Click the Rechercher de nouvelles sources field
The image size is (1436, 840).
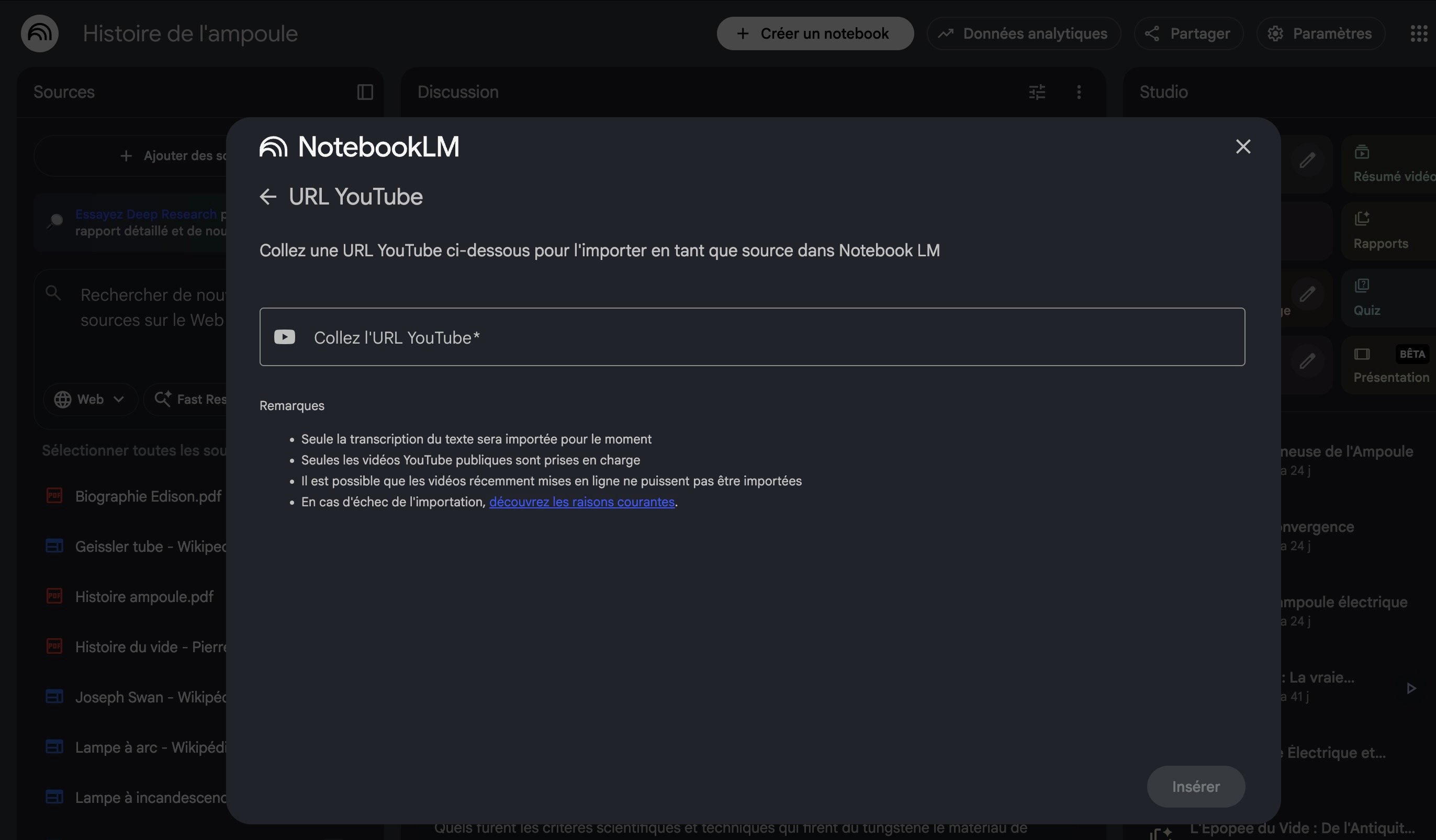[x=153, y=308]
